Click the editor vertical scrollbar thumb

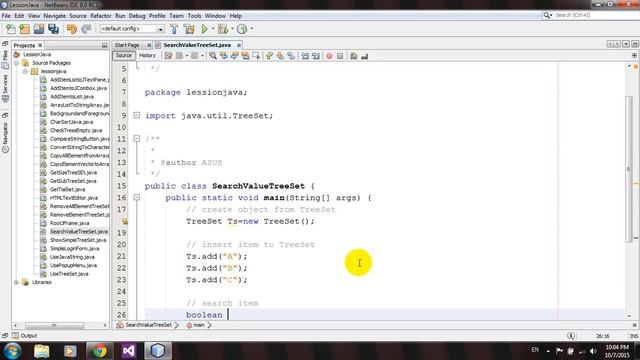click(630, 169)
